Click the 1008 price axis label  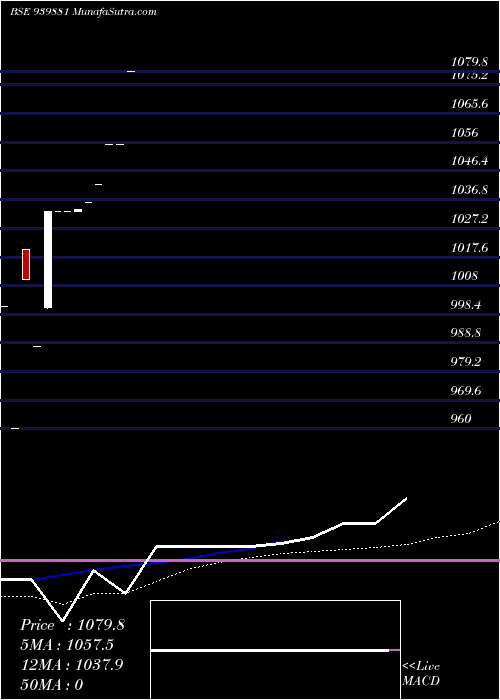pyautogui.click(x=464, y=276)
